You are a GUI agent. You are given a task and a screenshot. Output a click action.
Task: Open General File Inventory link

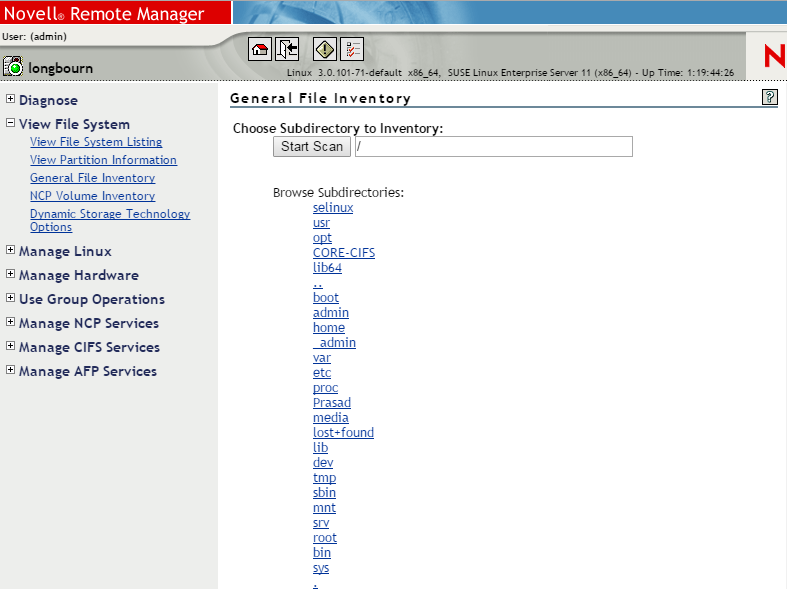[92, 178]
